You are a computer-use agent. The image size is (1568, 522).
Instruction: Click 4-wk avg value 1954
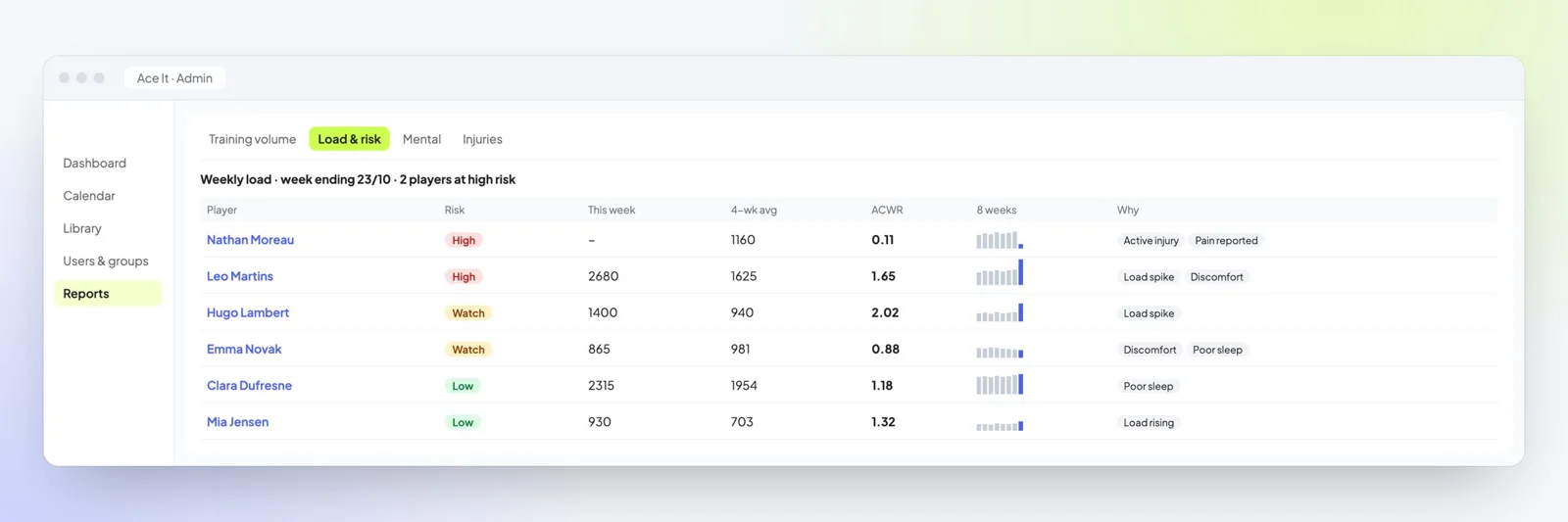point(744,385)
